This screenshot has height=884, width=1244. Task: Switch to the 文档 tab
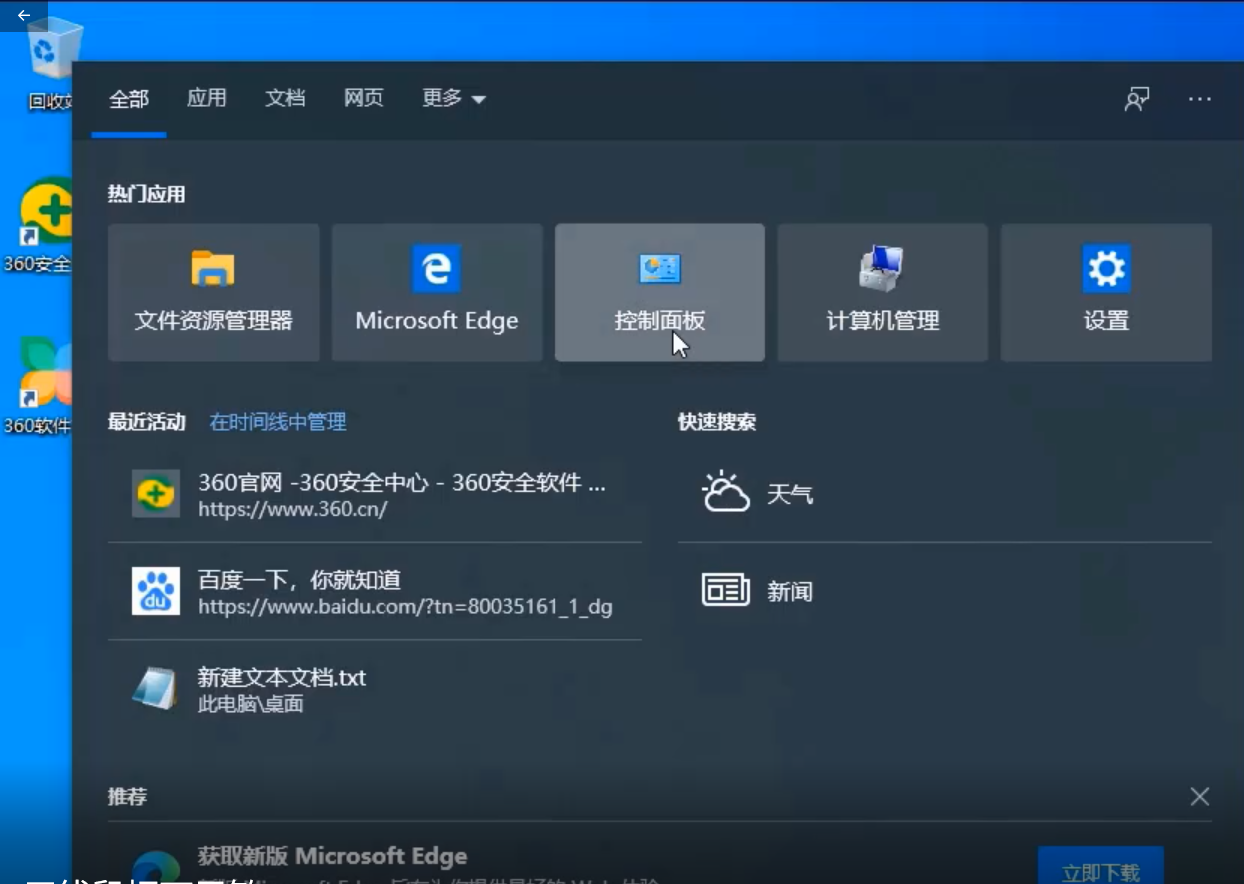click(285, 98)
